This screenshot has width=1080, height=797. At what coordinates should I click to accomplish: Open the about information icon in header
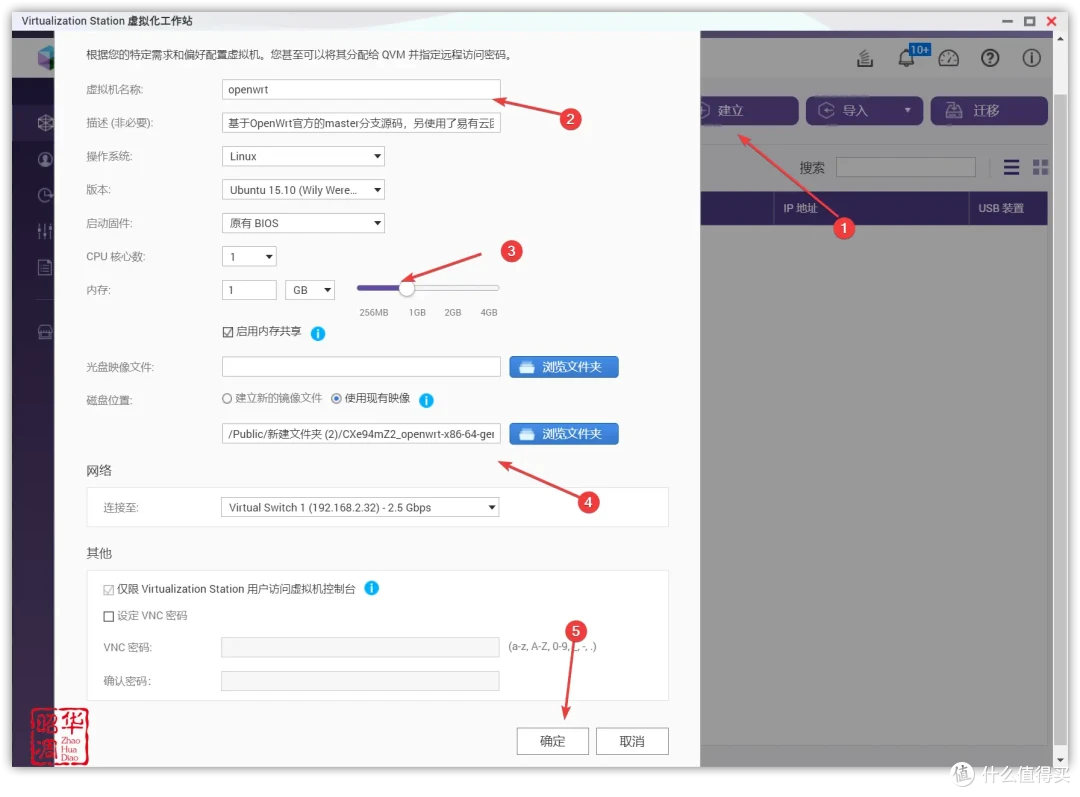click(1031, 59)
